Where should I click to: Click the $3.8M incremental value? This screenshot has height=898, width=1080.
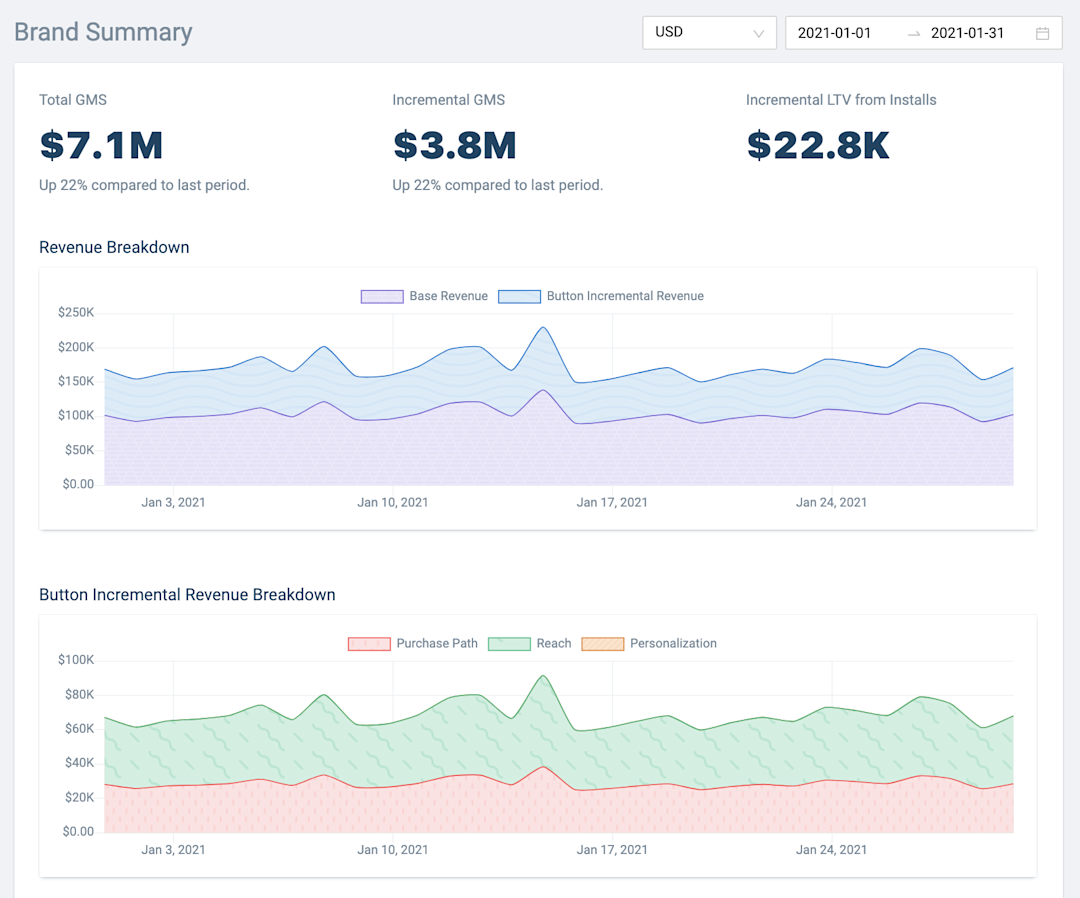(x=455, y=145)
